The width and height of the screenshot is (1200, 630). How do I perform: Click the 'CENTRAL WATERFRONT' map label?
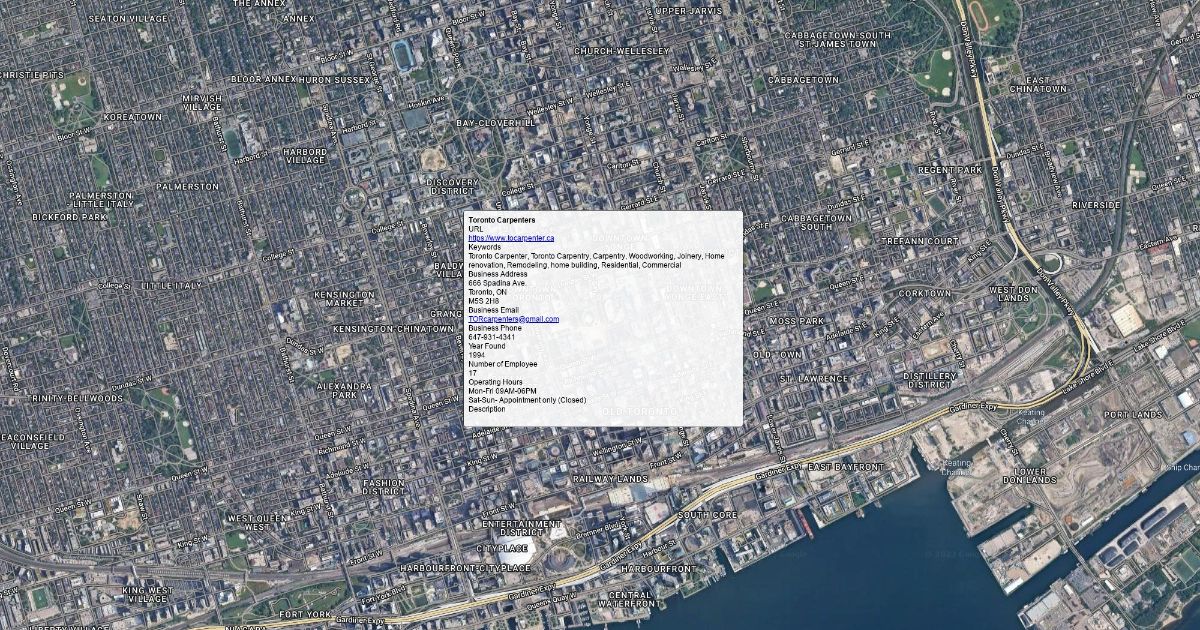[x=629, y=600]
